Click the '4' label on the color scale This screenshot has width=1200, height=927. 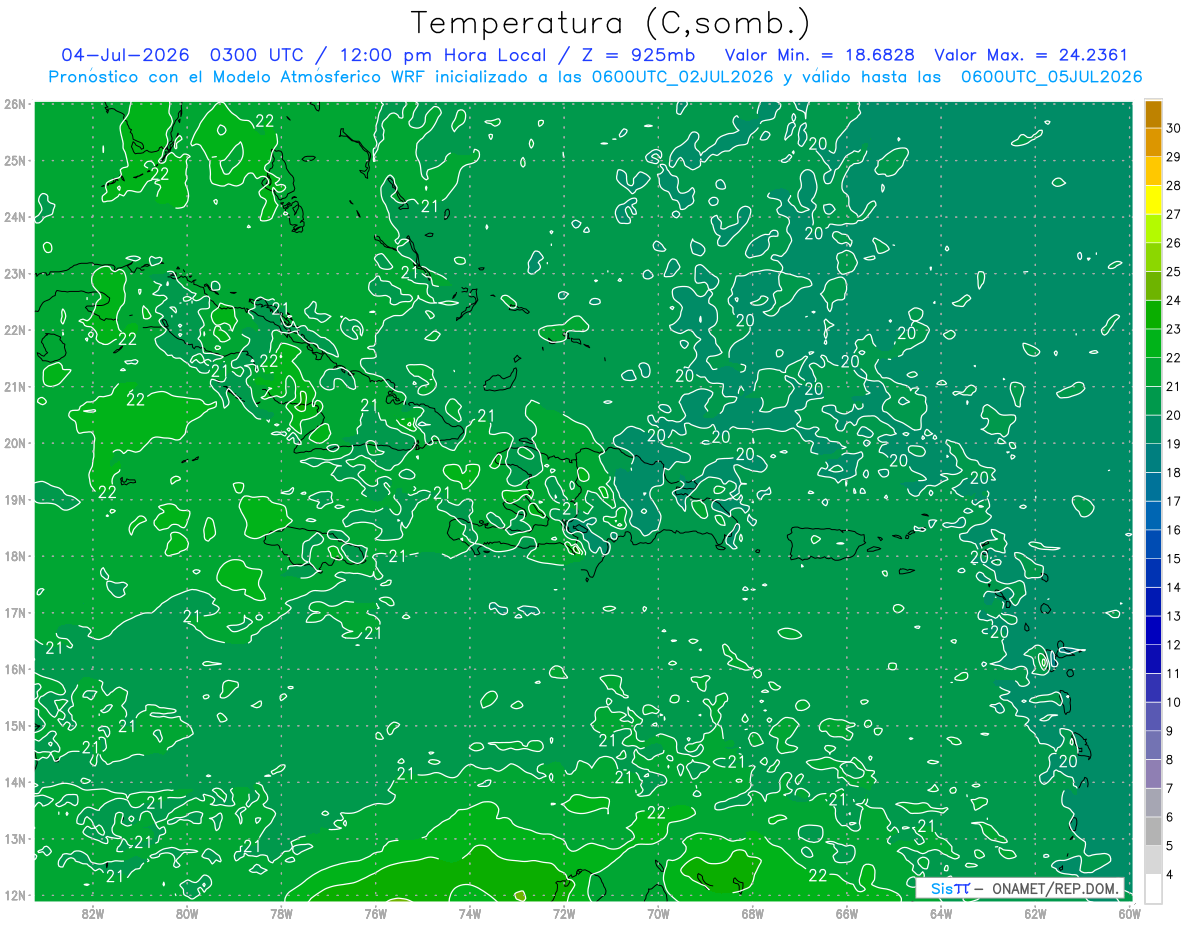click(x=1171, y=874)
